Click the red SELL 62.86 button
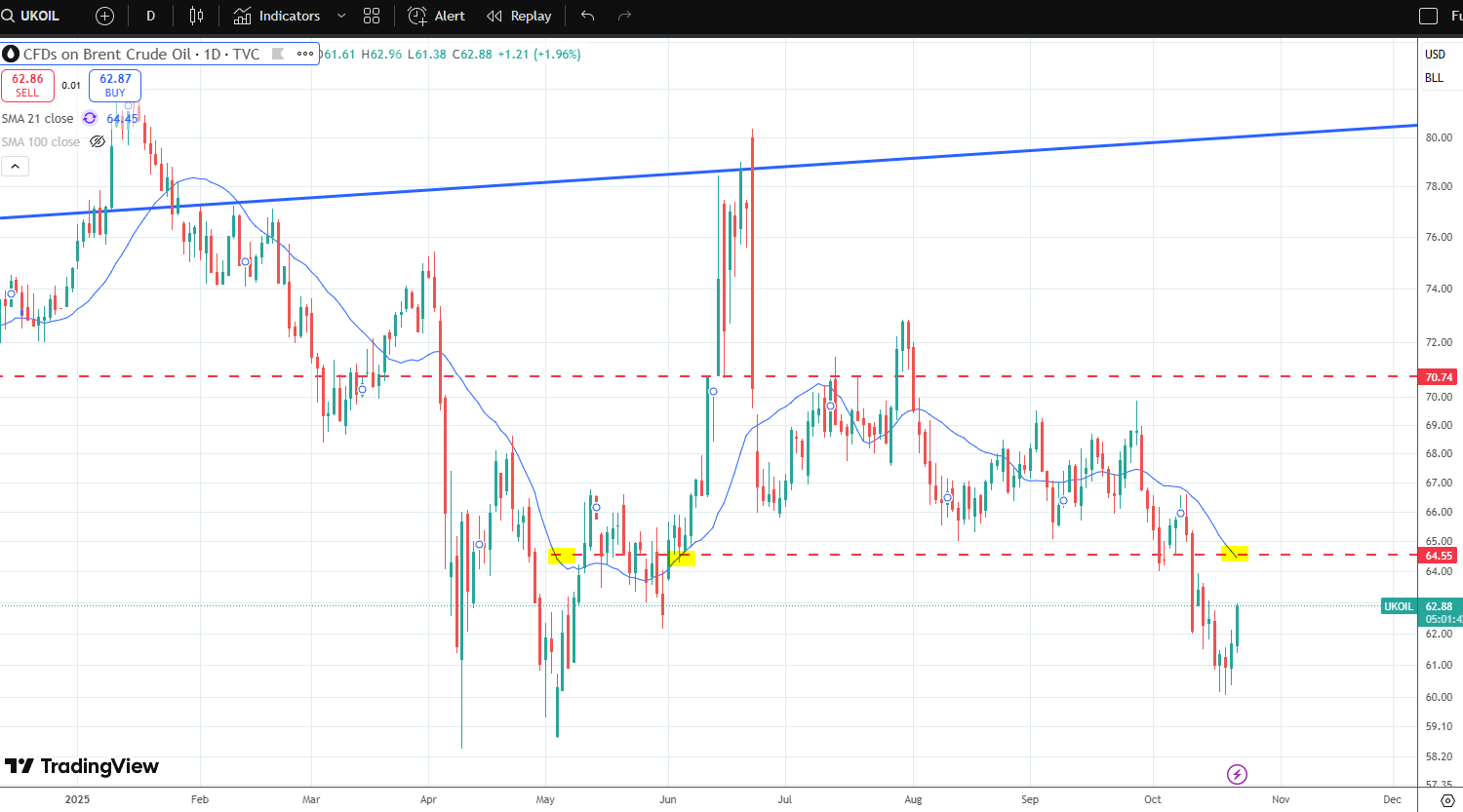1463x812 pixels. click(x=27, y=86)
